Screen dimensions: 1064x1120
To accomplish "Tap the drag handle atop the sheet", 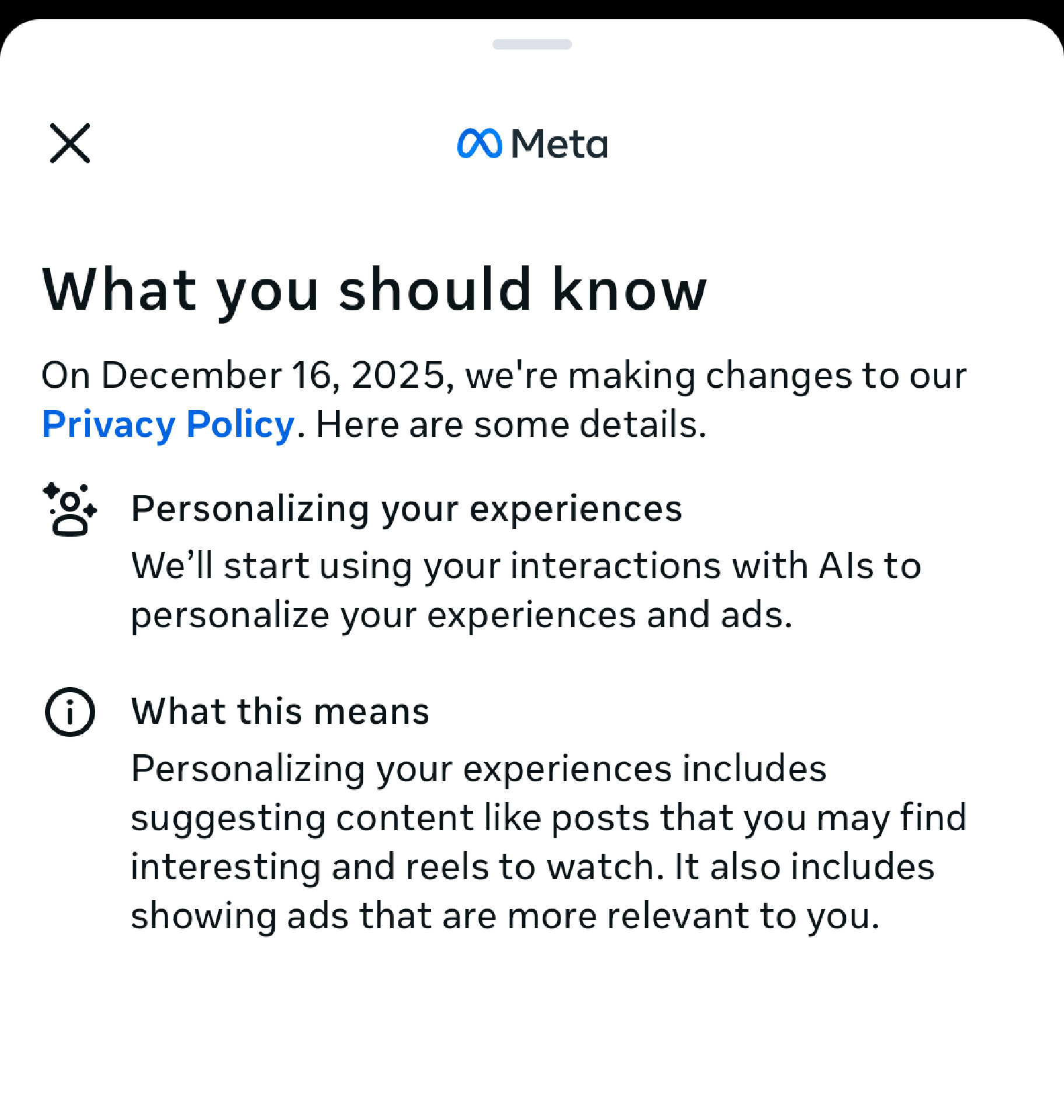I will (x=532, y=44).
